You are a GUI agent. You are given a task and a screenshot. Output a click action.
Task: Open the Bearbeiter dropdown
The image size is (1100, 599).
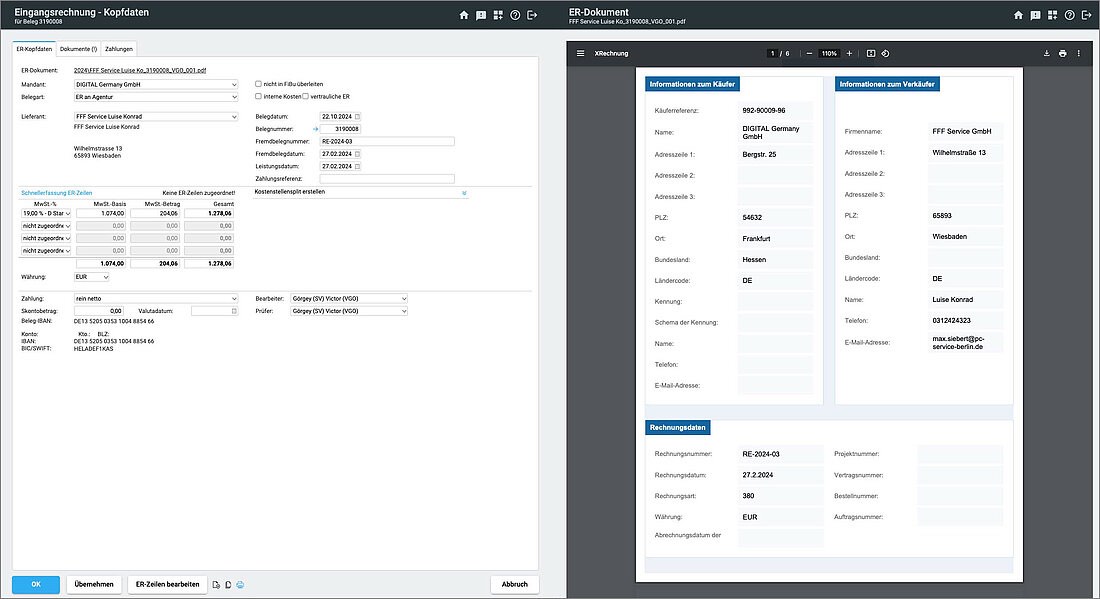tap(349, 299)
